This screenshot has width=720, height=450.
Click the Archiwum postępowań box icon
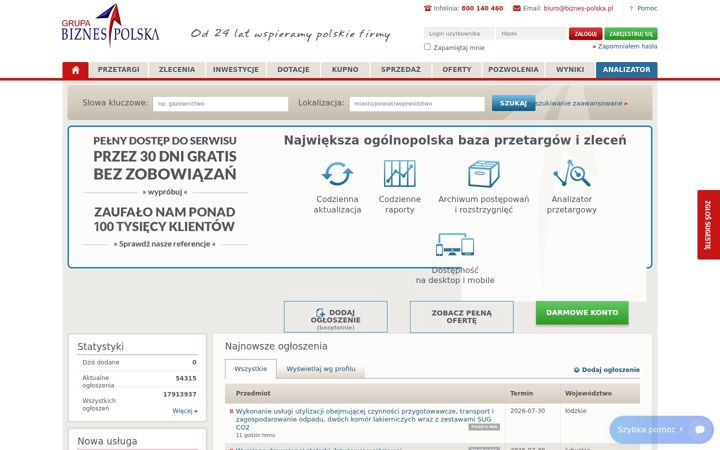coord(484,174)
